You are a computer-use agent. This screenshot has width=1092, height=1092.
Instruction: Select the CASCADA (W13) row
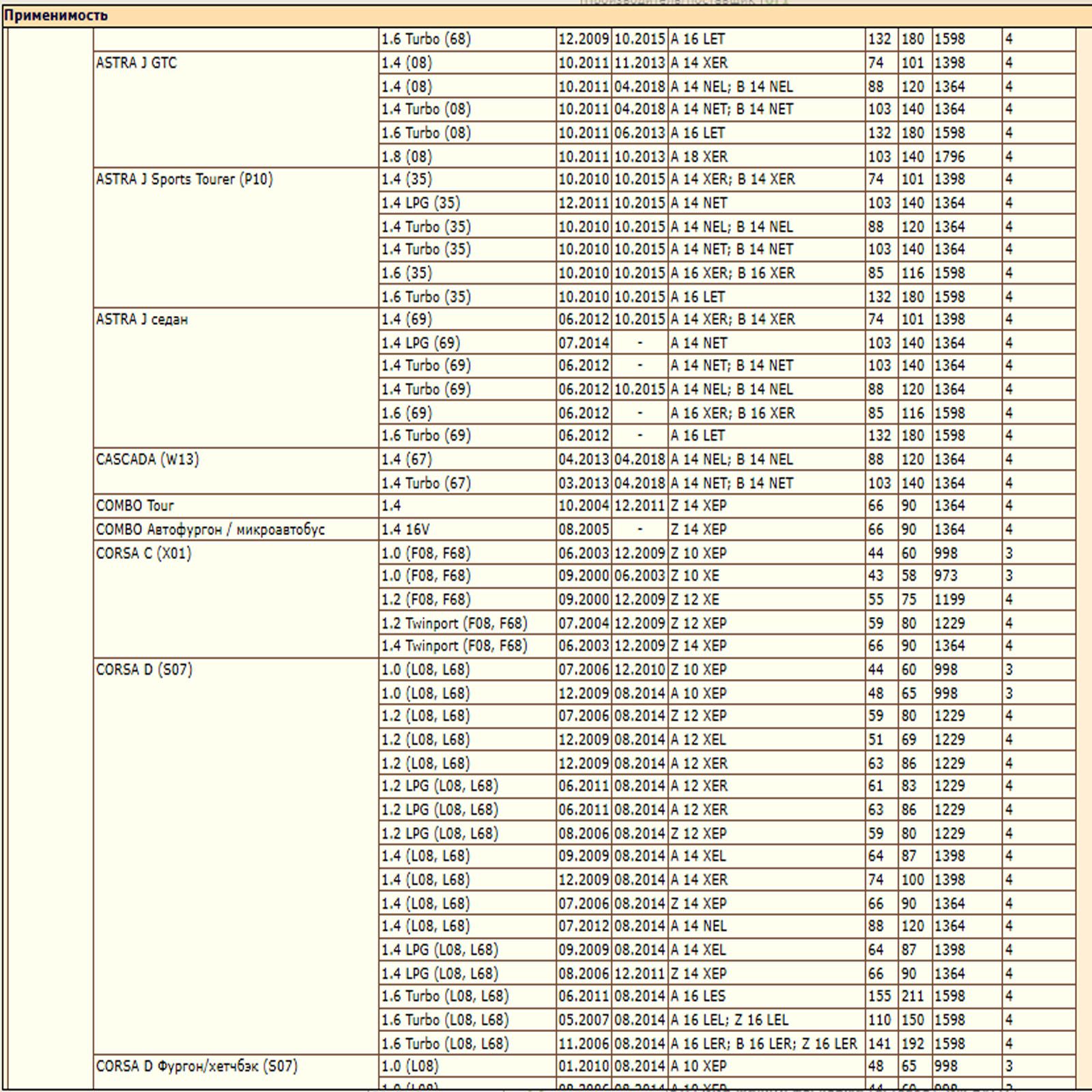tap(143, 459)
